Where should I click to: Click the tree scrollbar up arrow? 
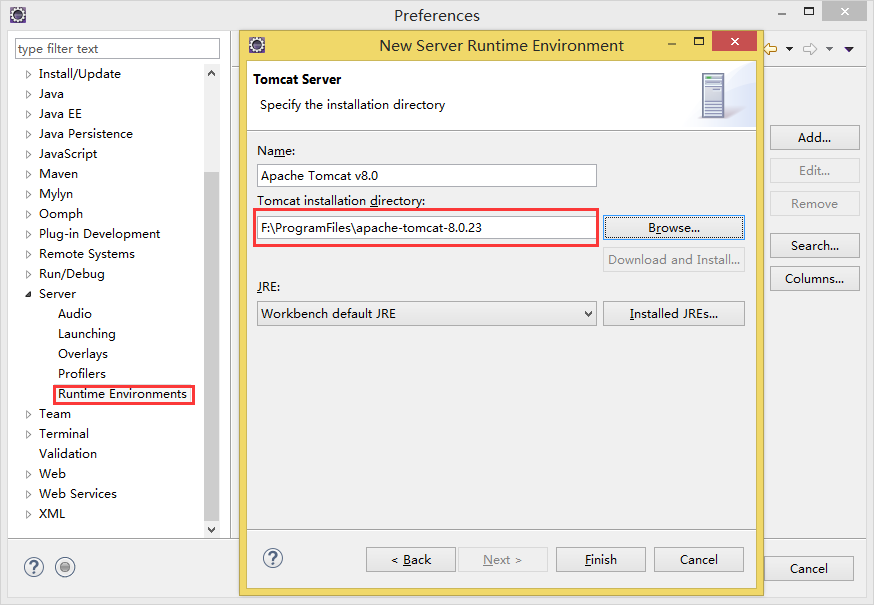coord(211,73)
